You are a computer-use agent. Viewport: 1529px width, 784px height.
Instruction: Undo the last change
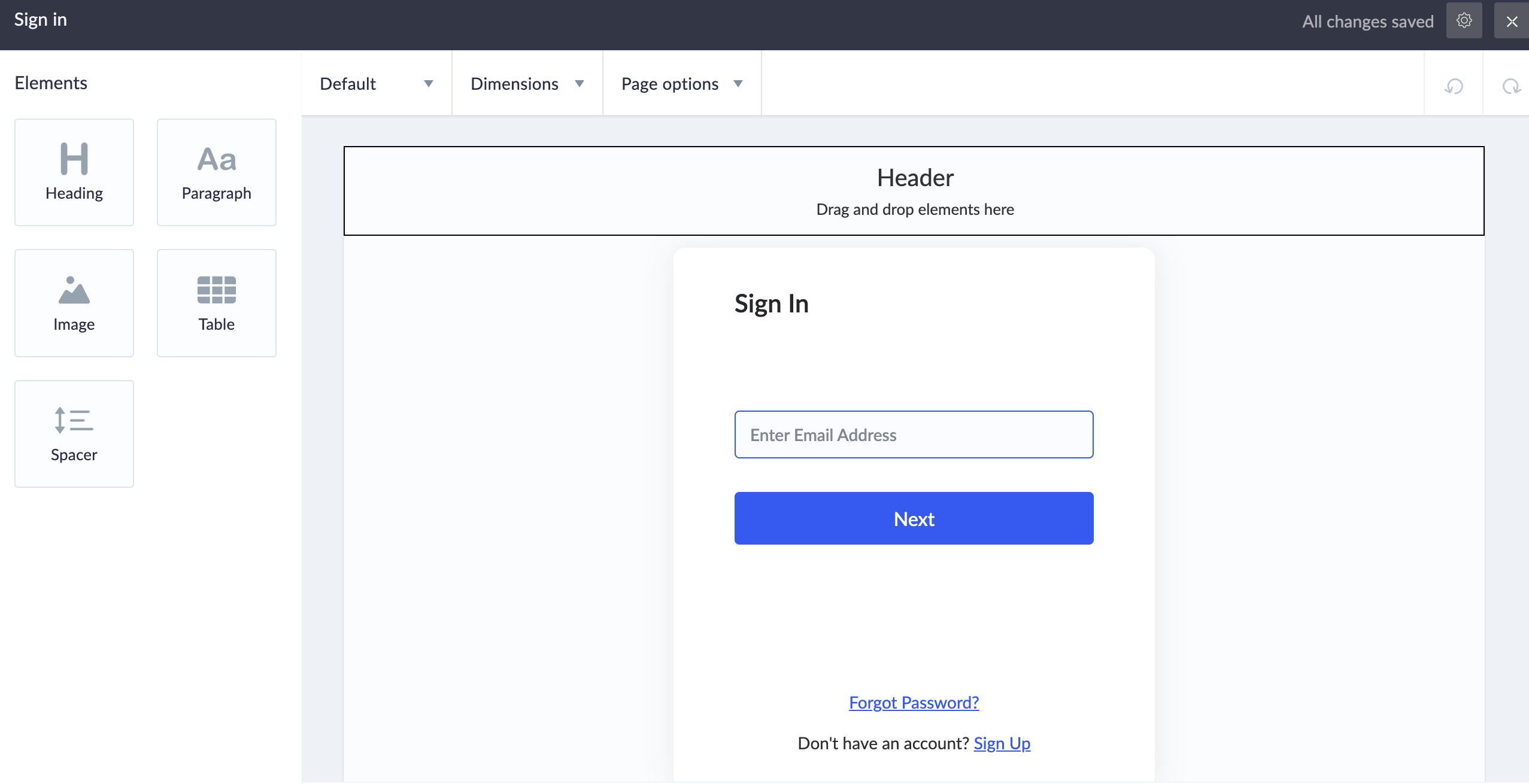pos(1454,87)
